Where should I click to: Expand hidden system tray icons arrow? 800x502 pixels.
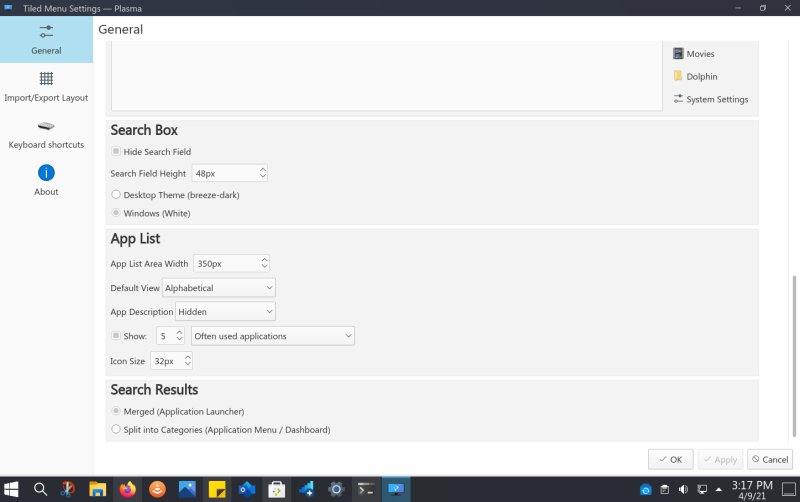718,490
